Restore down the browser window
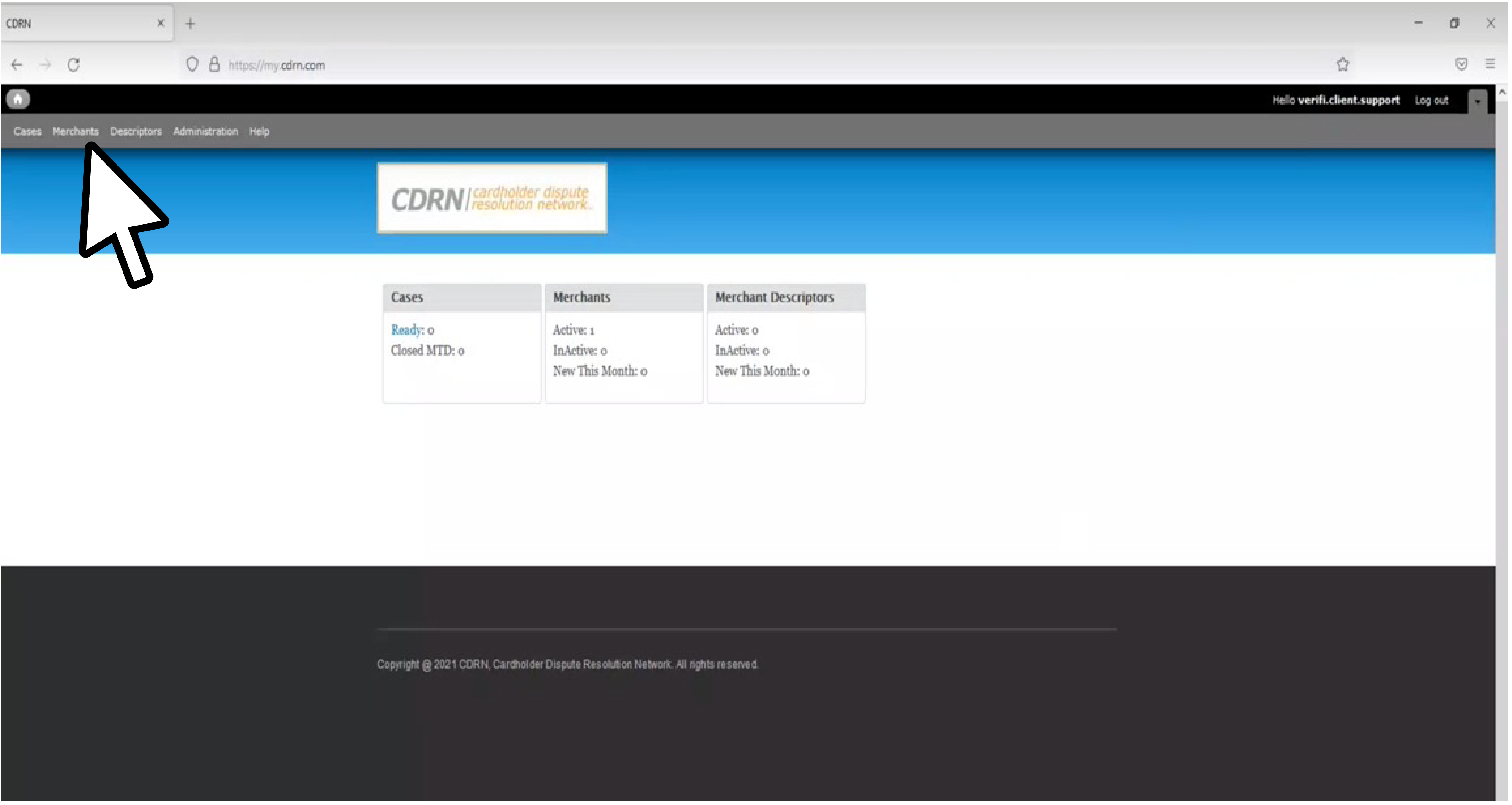 pos(1454,23)
